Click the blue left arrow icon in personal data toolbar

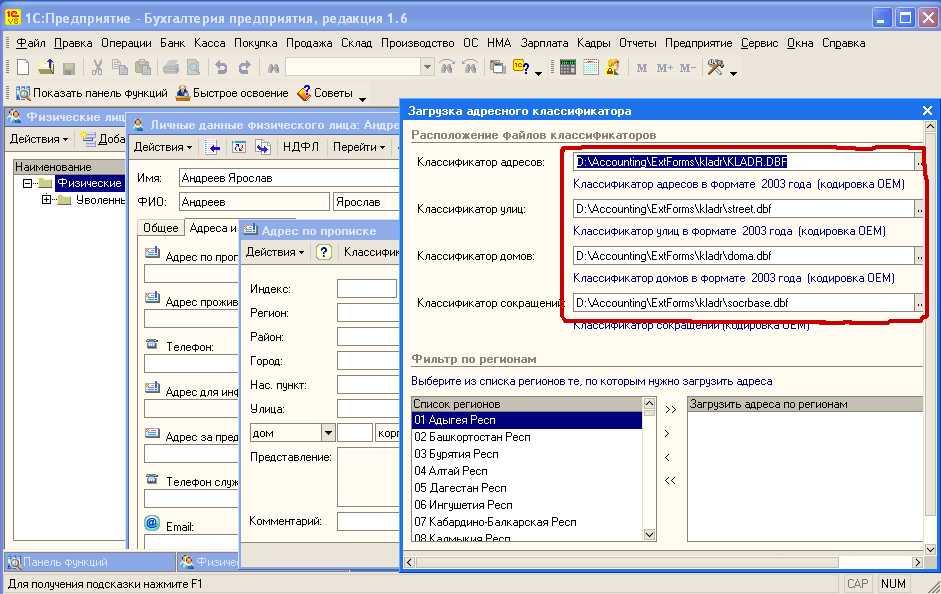point(213,147)
